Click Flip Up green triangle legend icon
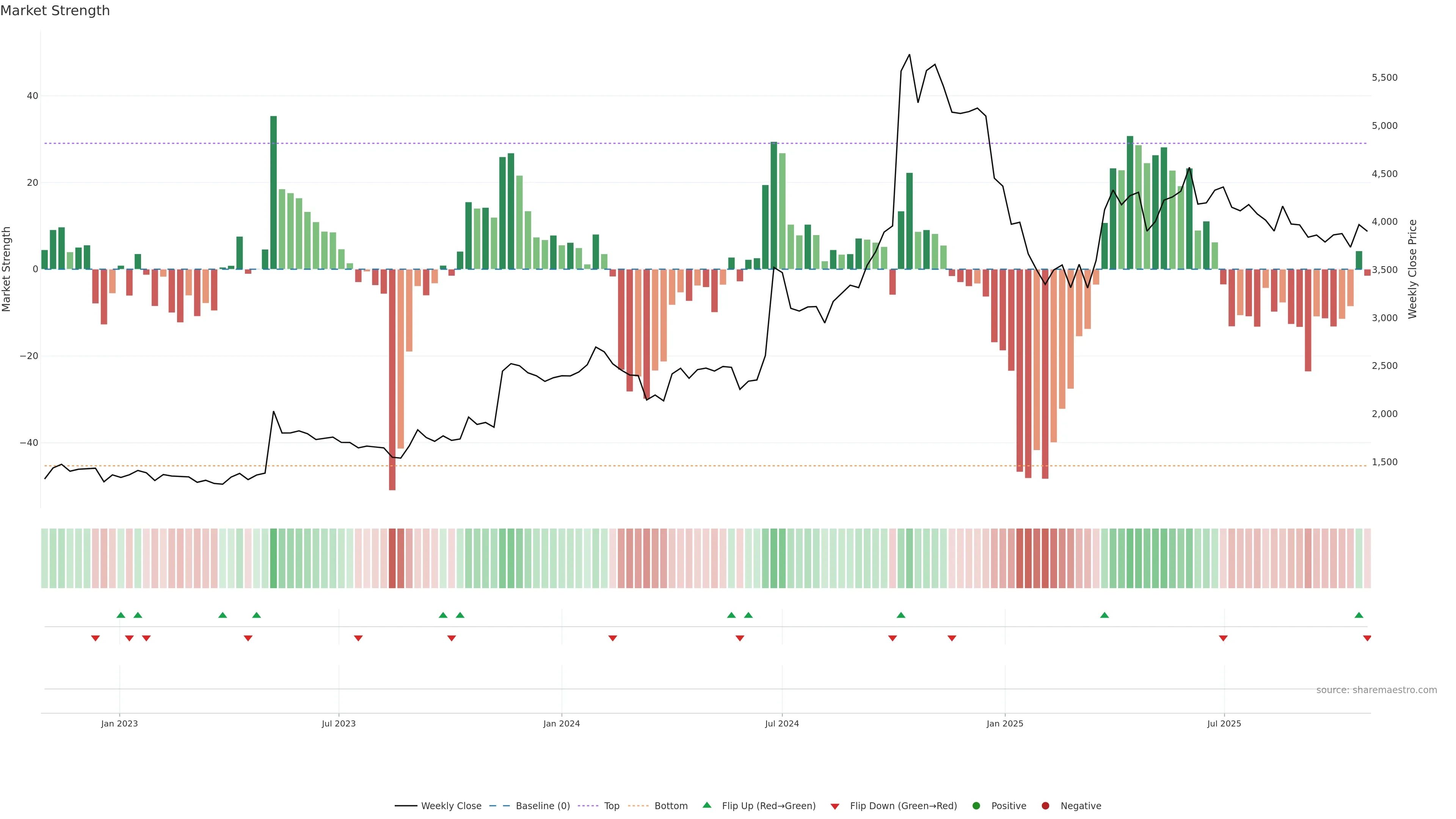This screenshot has height=819, width=1456. click(706, 805)
